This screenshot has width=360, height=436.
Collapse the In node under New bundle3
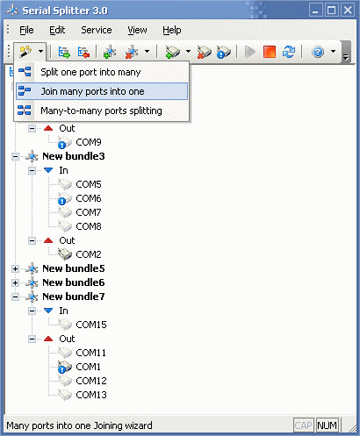tap(32, 170)
